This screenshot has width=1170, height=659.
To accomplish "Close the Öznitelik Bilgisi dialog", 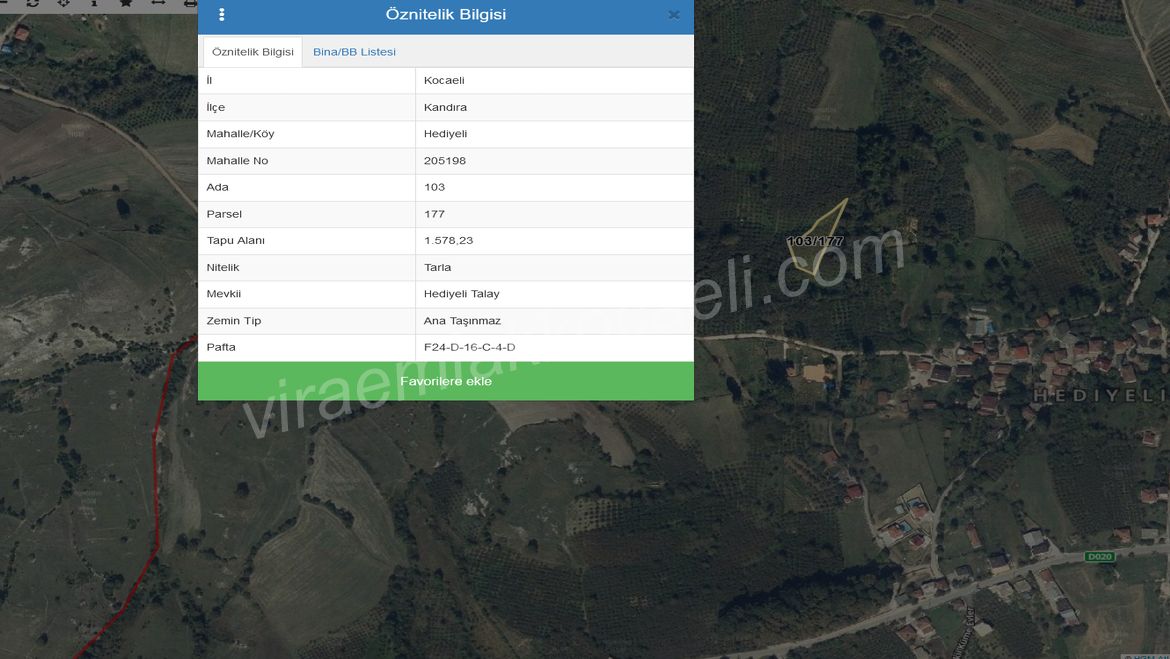I will coord(674,15).
